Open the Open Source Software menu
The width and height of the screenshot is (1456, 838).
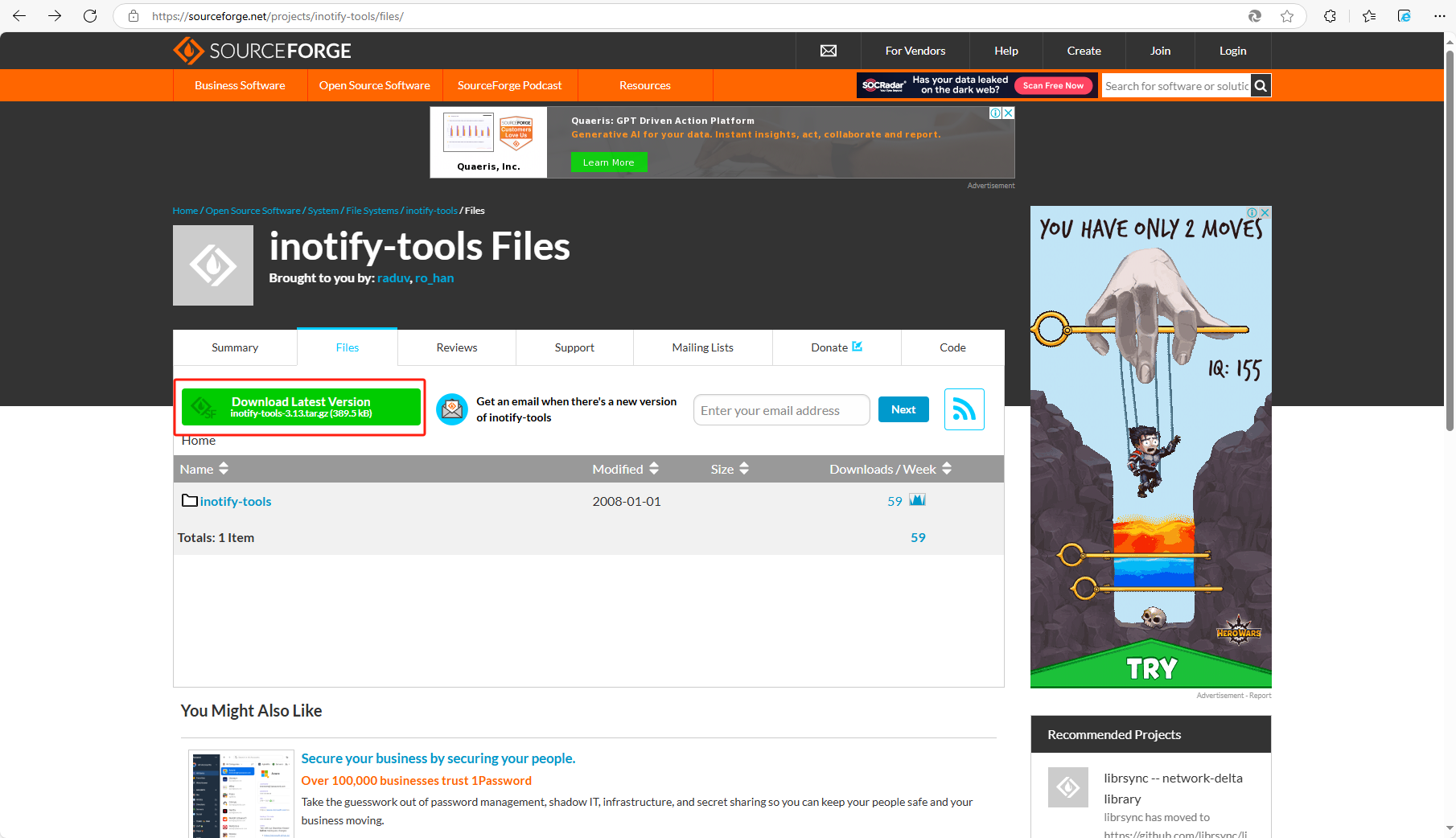(x=375, y=85)
